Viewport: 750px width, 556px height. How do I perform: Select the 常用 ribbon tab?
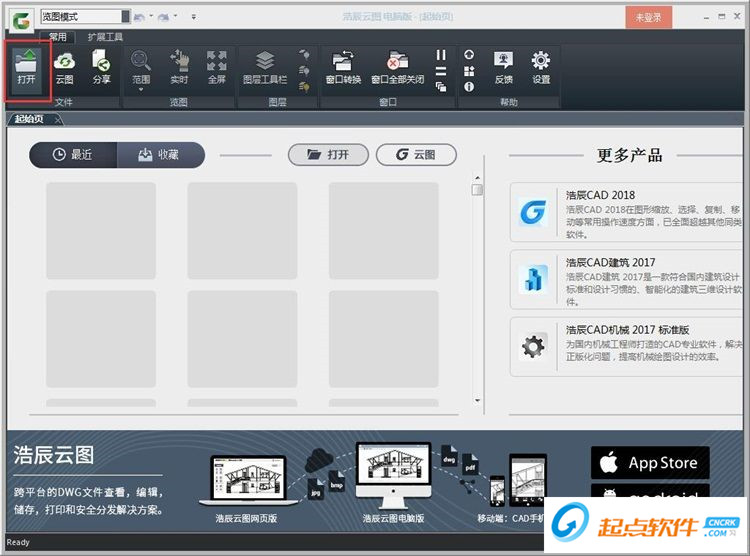click(x=58, y=37)
